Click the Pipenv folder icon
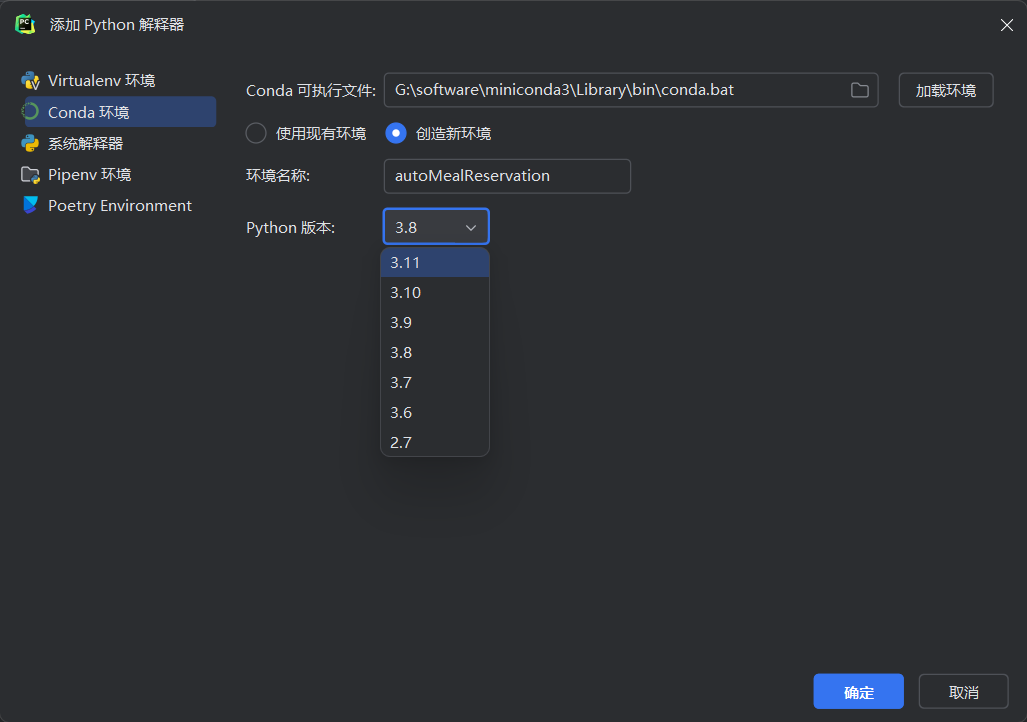 [30, 175]
